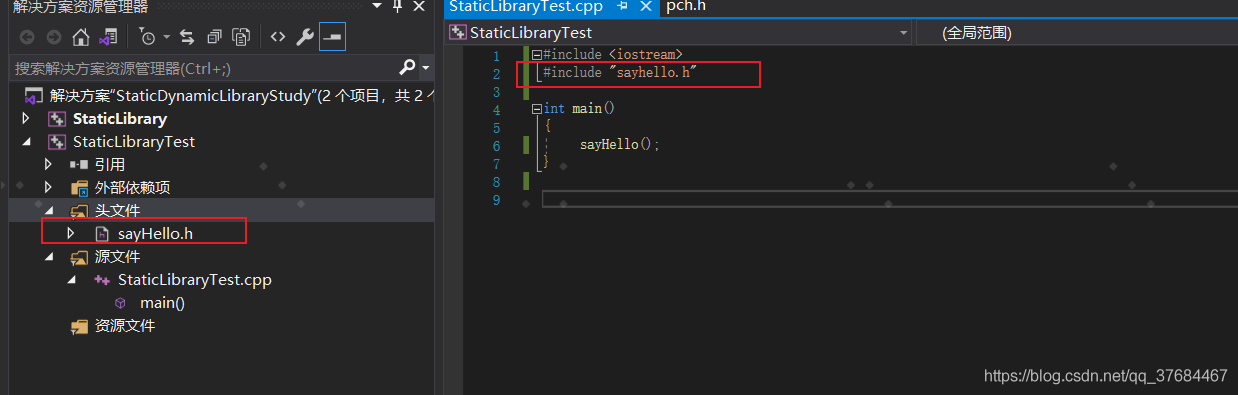Select the StaticLibraryTest project in tree
The image size is (1238, 395).
[134, 142]
